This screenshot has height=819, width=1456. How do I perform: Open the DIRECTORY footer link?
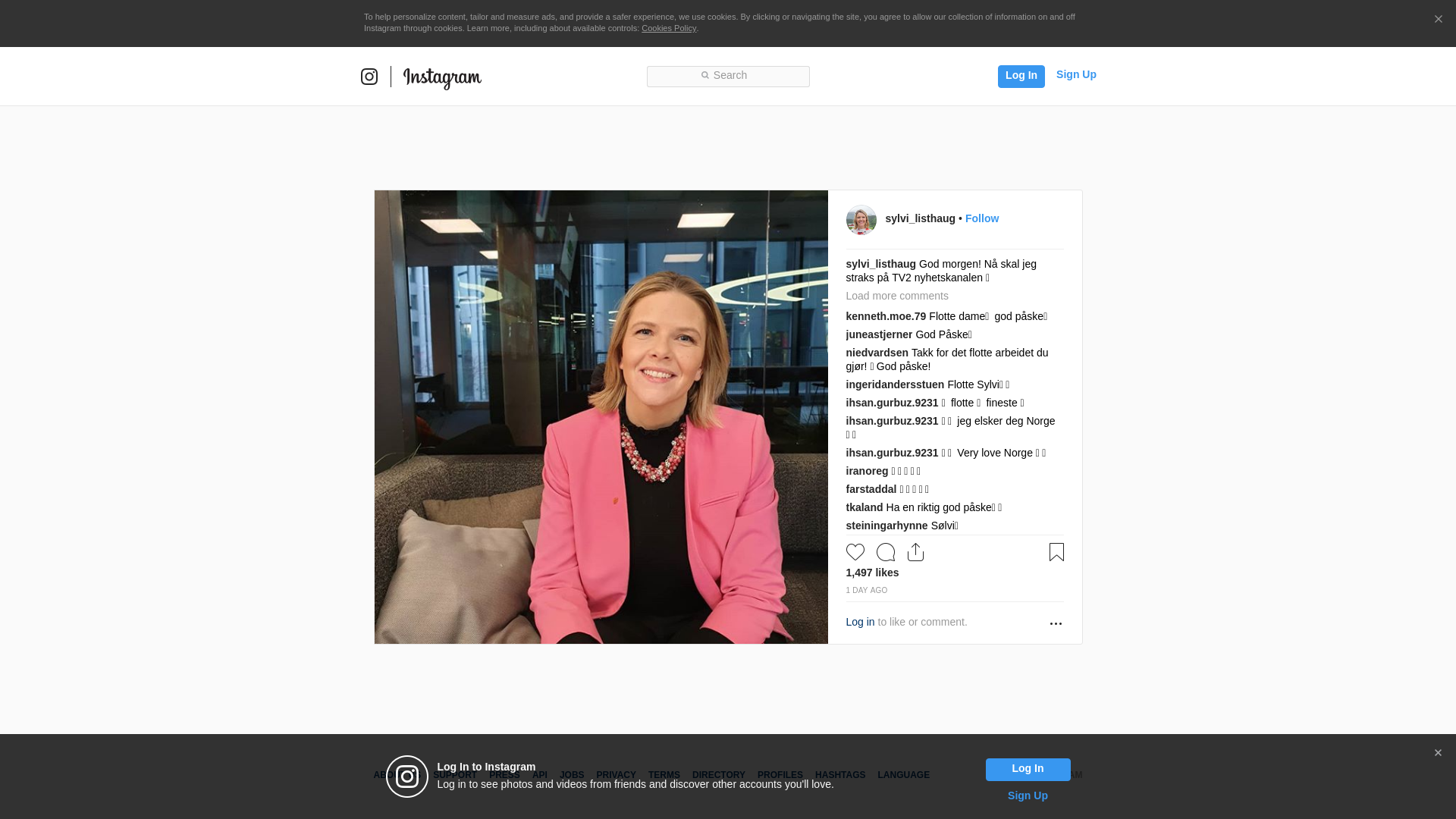718,775
